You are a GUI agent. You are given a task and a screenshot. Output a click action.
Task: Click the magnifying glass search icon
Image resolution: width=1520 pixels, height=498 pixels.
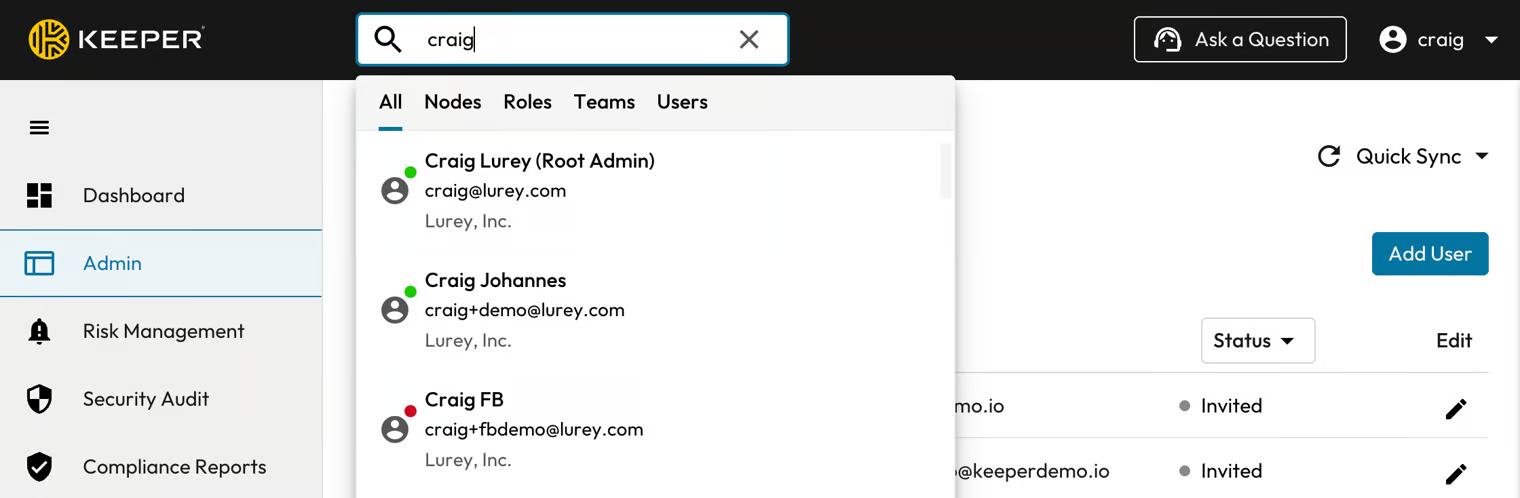point(387,40)
